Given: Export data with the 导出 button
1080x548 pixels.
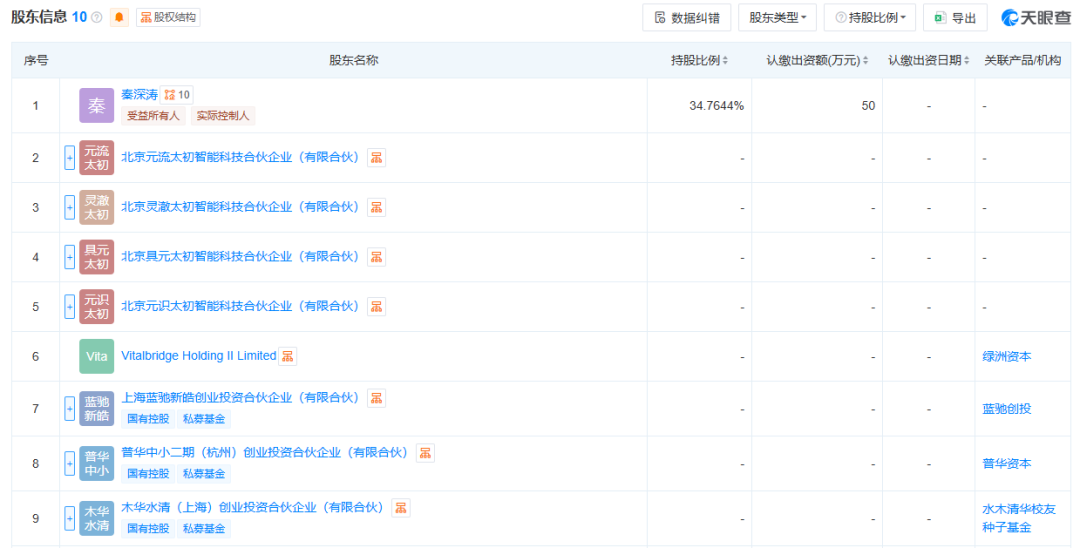Looking at the screenshot, I should [x=955, y=18].
